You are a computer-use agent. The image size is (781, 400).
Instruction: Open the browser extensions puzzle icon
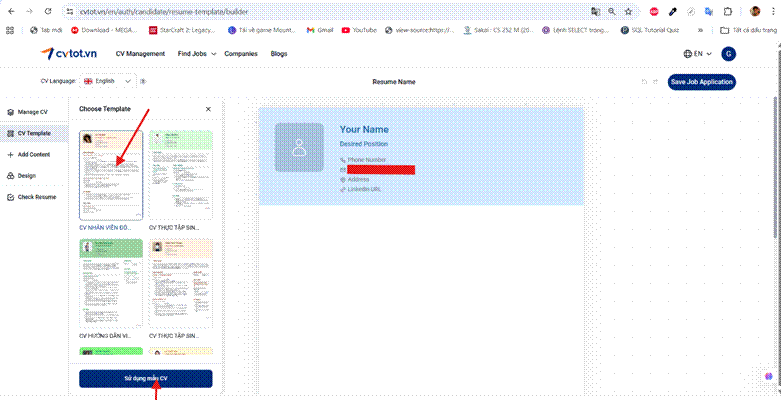(727, 11)
